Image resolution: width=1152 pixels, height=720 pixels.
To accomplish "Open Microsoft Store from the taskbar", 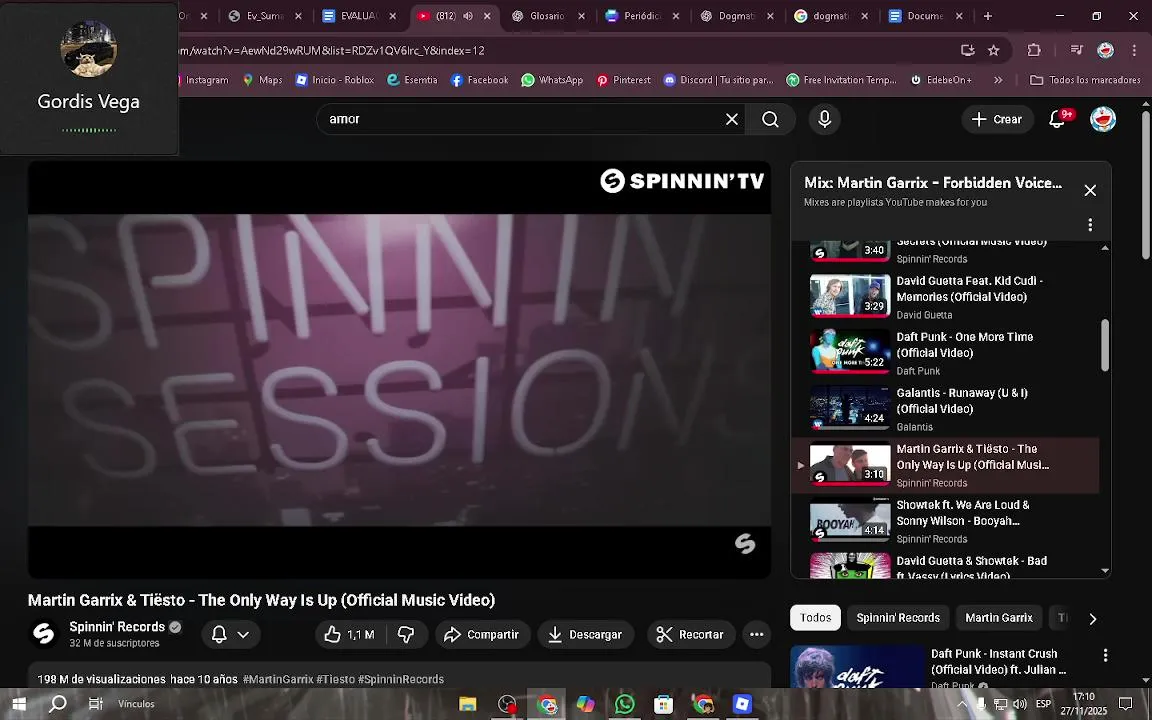I will click(x=663, y=704).
